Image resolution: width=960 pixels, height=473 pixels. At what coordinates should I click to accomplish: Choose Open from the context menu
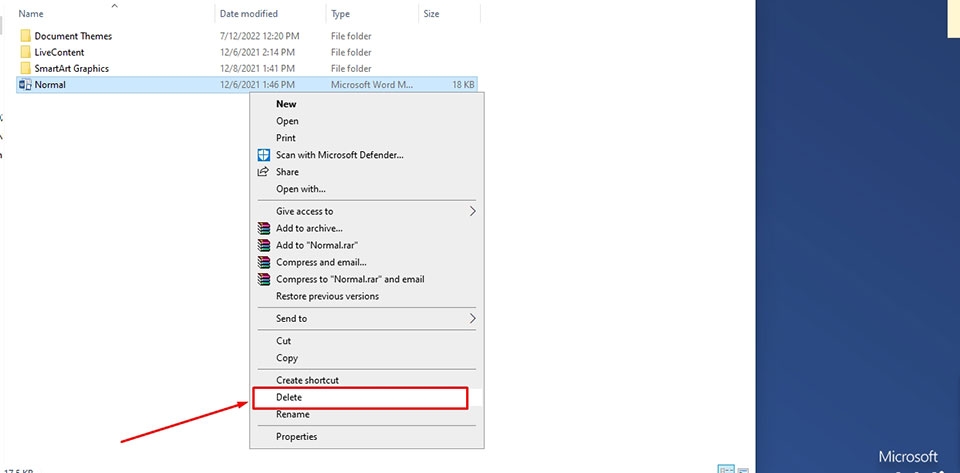(x=287, y=121)
